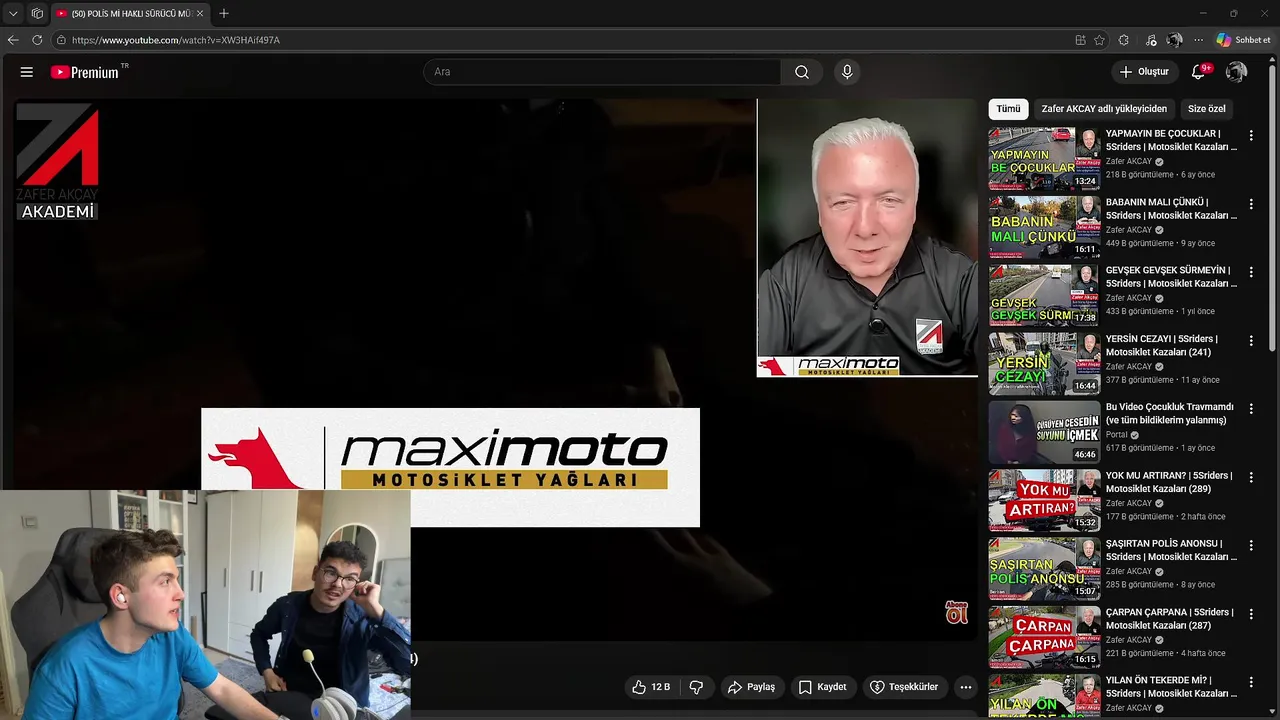The width and height of the screenshot is (1280, 720).
Task: Open options menu for YERSİN CEZAYI
Action: tap(1250, 340)
